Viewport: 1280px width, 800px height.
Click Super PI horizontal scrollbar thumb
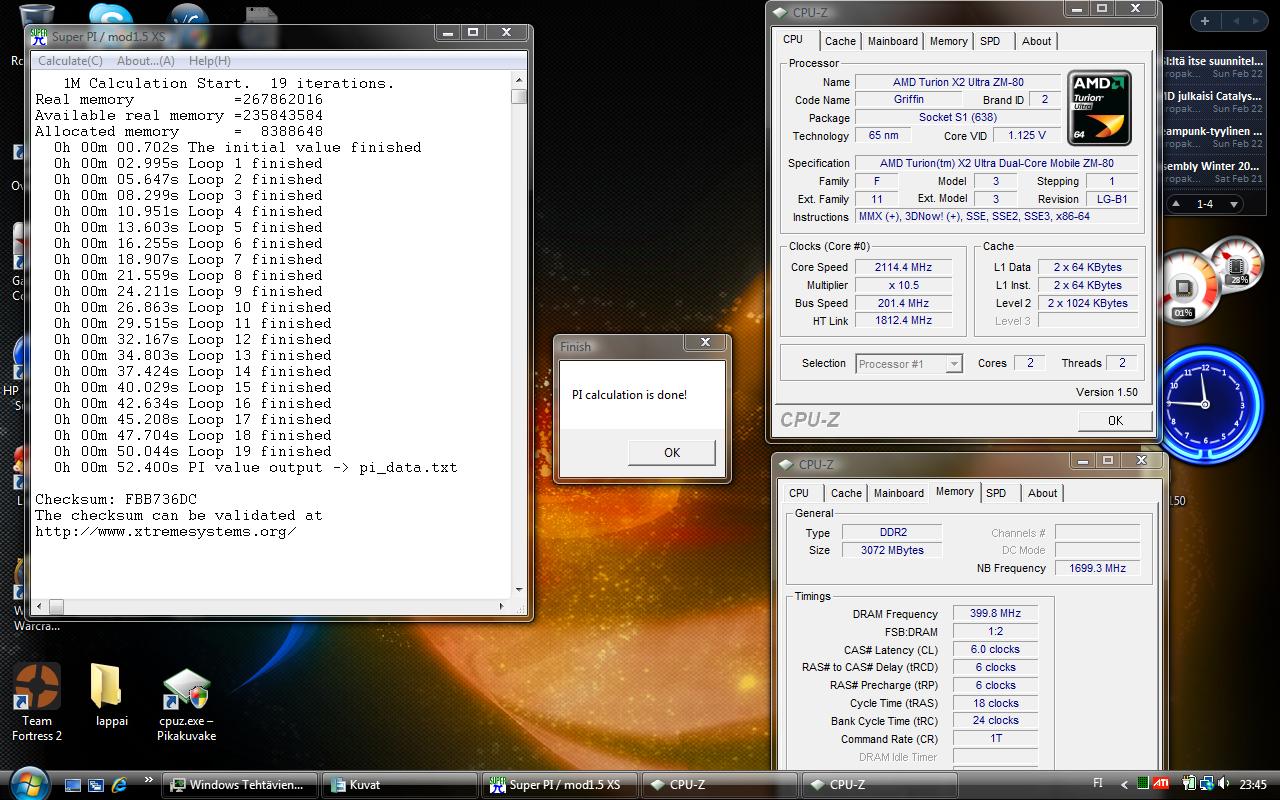click(x=56, y=606)
